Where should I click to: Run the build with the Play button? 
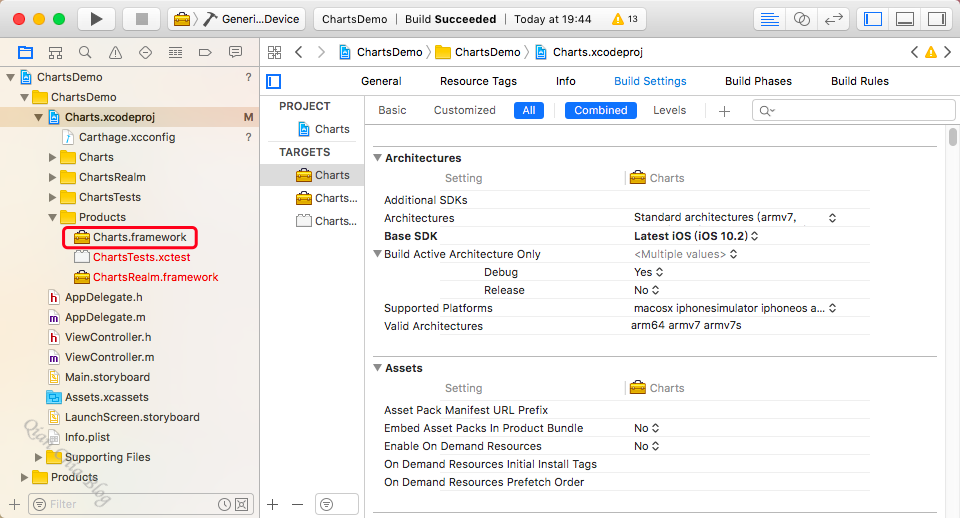tap(96, 19)
